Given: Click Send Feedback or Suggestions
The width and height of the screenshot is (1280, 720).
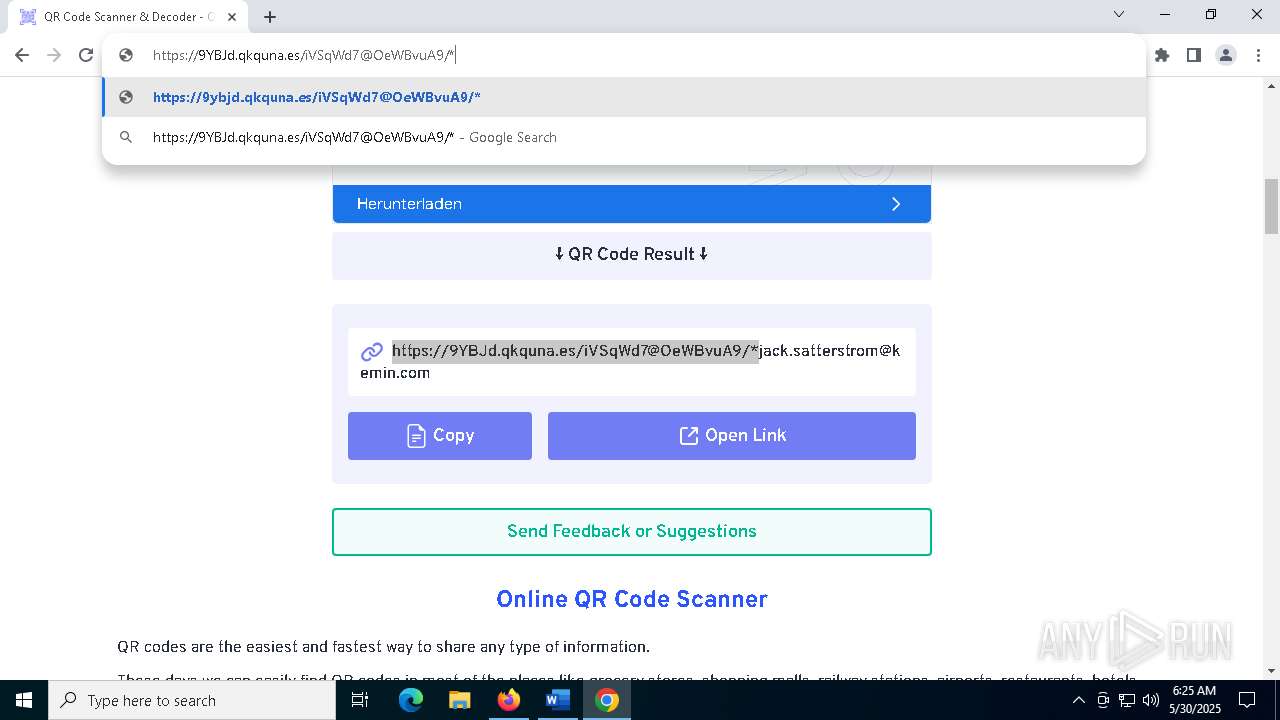Looking at the screenshot, I should [x=631, y=531].
